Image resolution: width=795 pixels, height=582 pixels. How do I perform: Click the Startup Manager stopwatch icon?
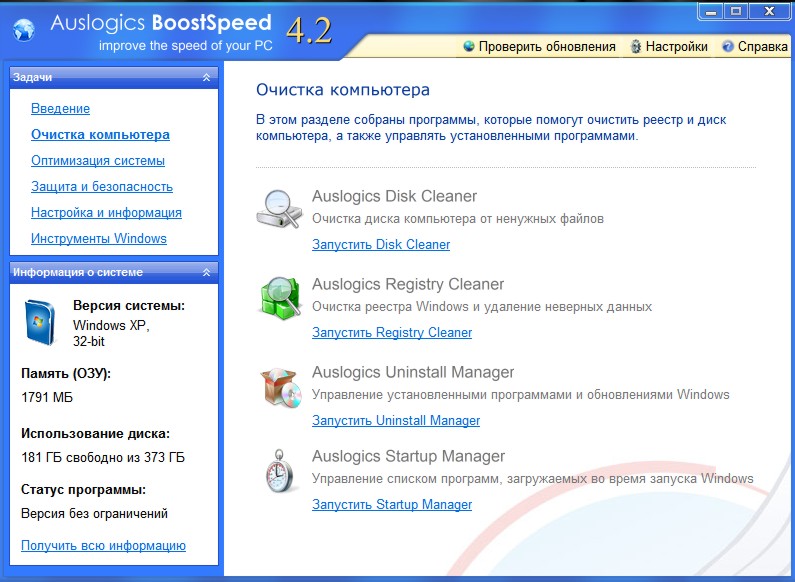(280, 470)
